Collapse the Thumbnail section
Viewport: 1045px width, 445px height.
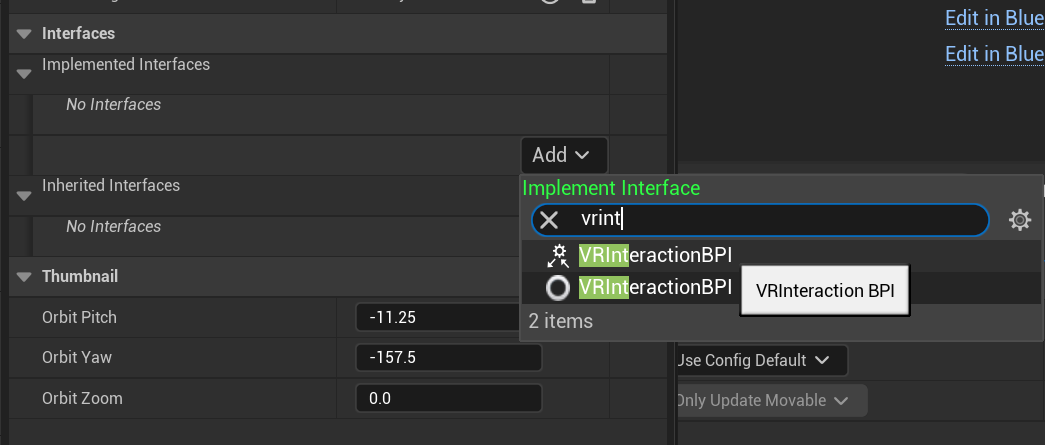[24, 276]
